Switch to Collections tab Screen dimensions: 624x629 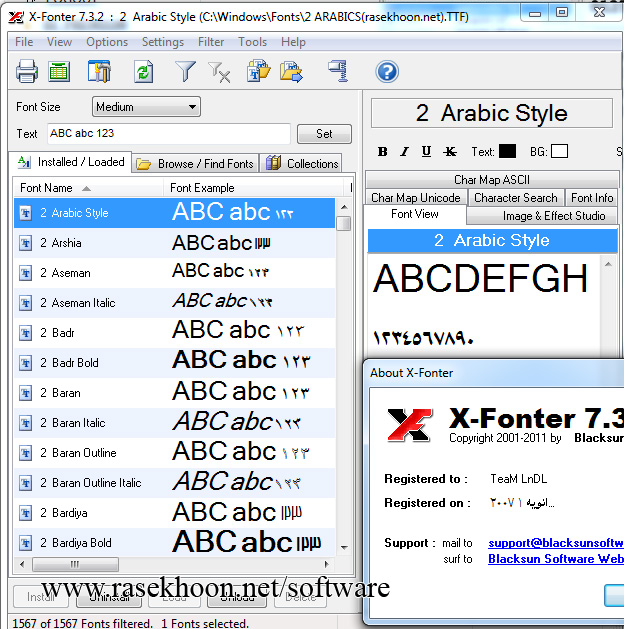302,164
